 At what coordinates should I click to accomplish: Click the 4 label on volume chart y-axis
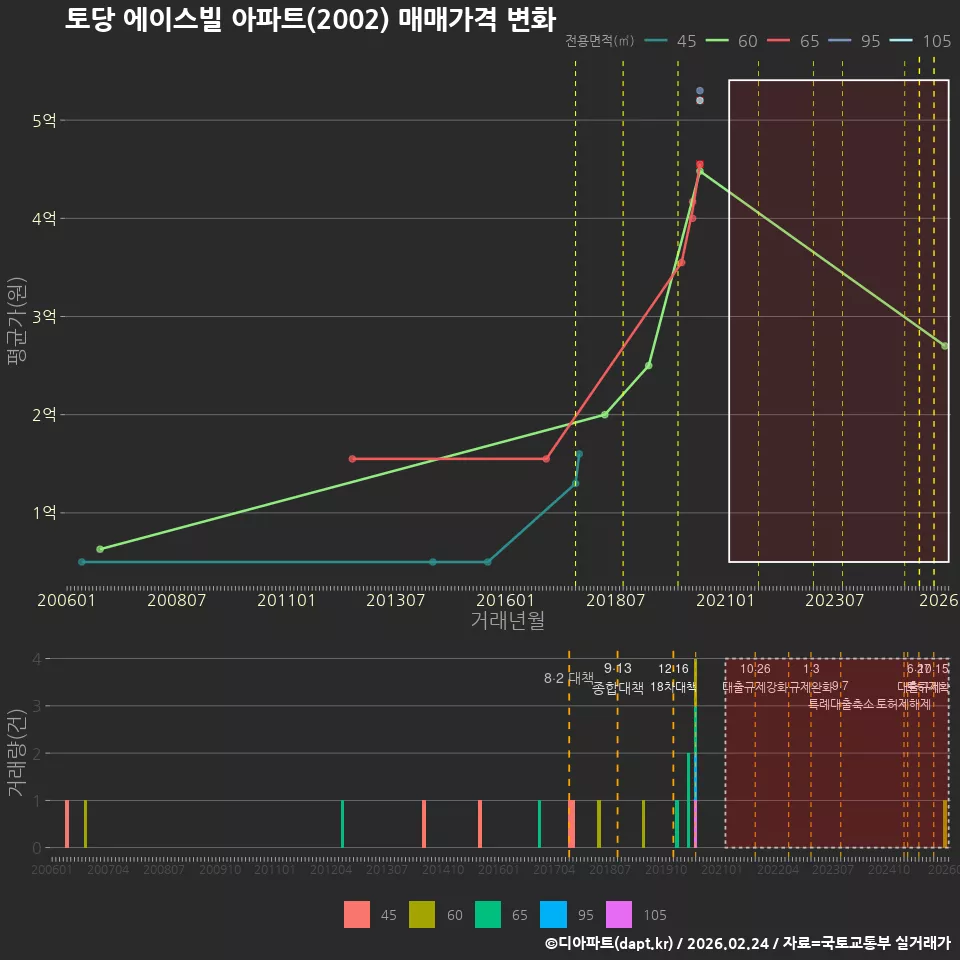point(37,659)
